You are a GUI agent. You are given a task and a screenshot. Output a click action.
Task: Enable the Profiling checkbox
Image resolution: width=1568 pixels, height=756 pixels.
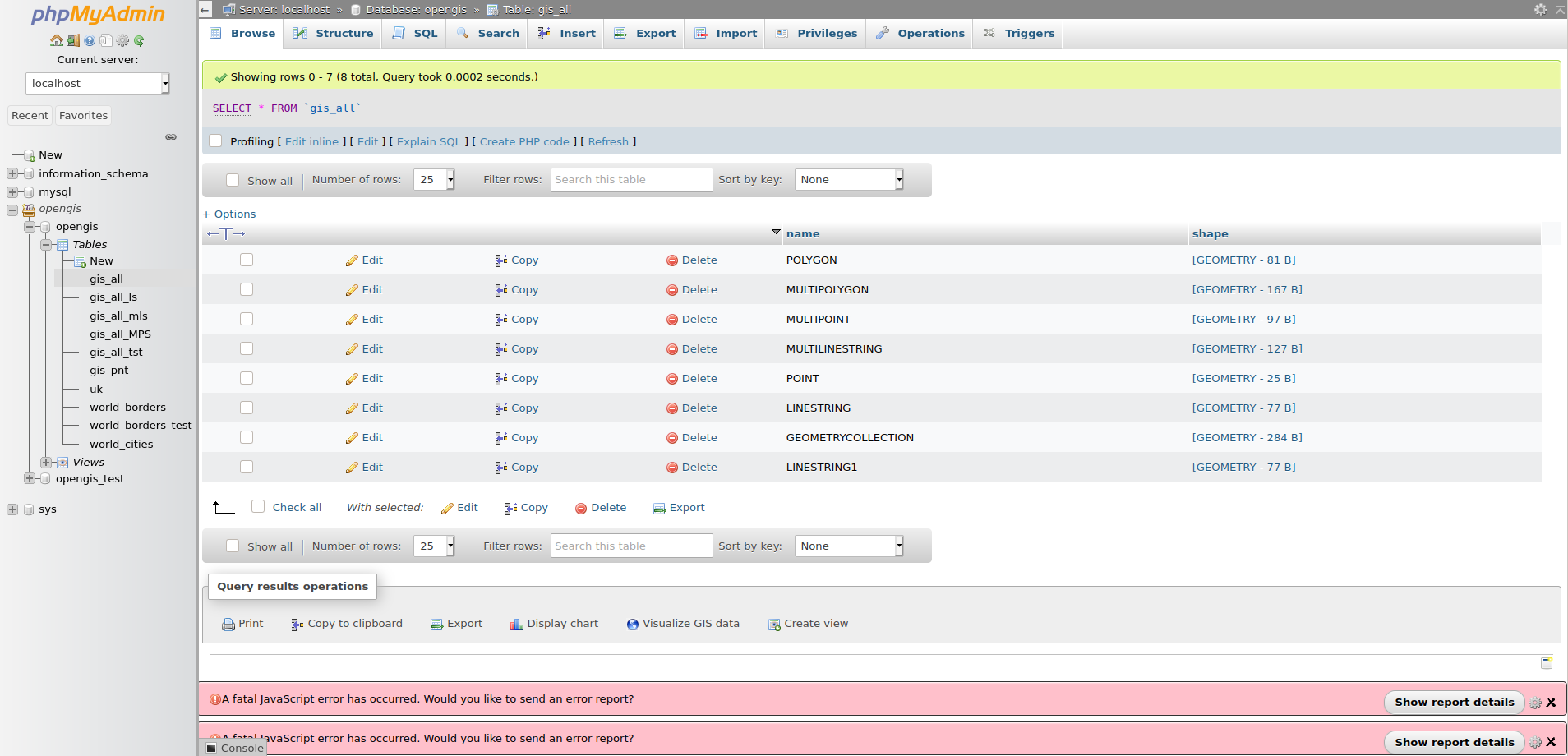(x=215, y=141)
